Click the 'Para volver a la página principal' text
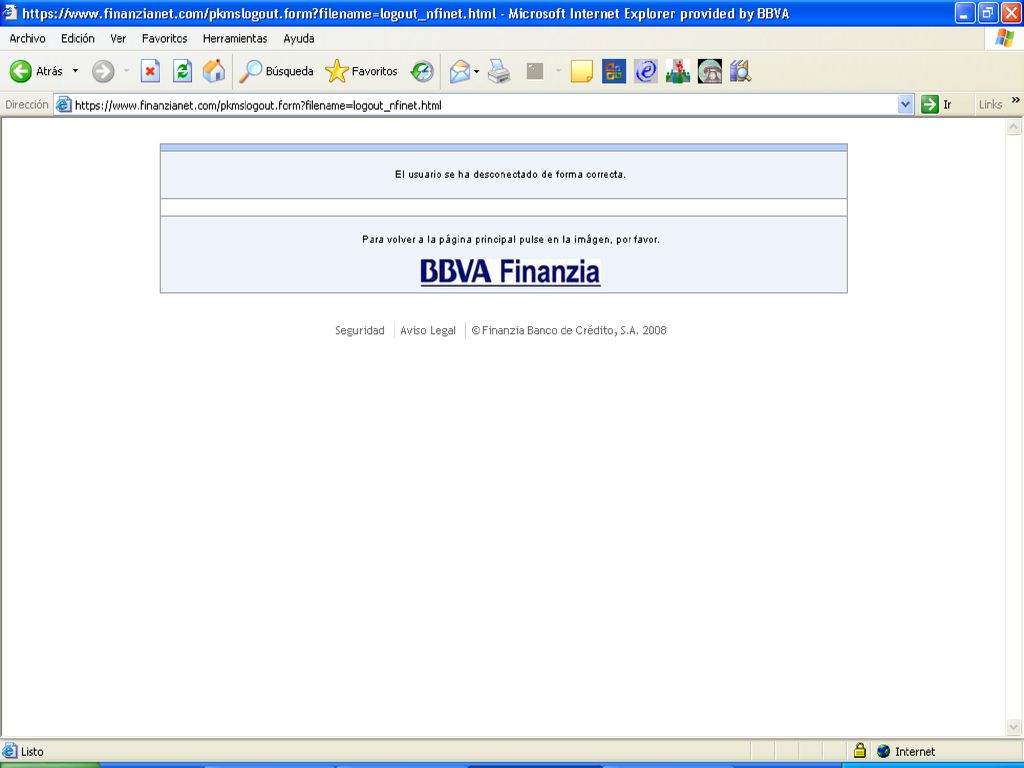This screenshot has height=768, width=1024. point(511,240)
